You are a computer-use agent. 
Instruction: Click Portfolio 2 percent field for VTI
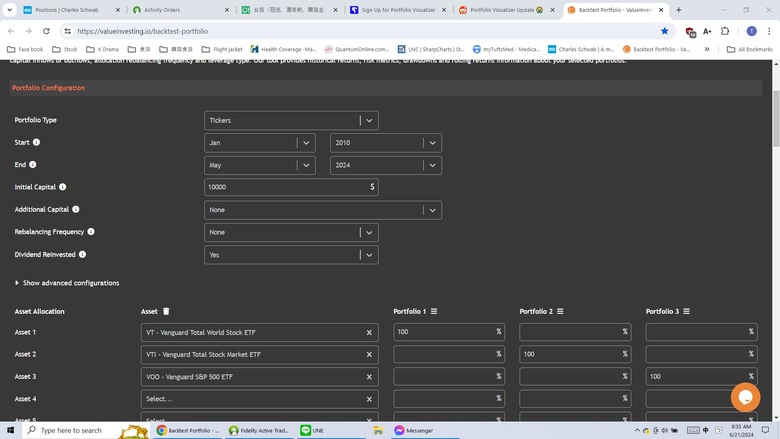tap(575, 354)
